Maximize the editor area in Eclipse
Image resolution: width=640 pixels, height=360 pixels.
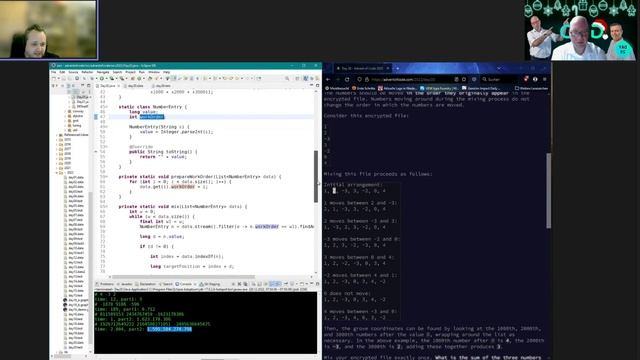(317, 85)
